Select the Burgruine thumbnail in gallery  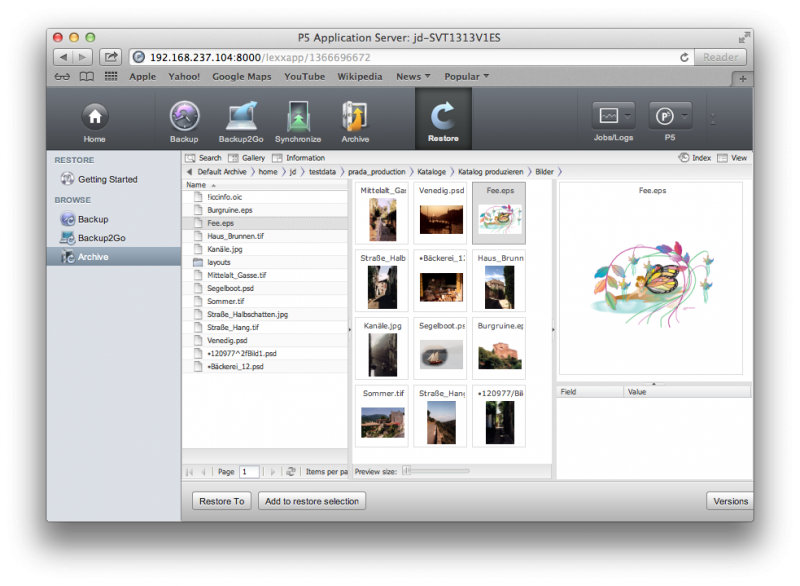499,349
